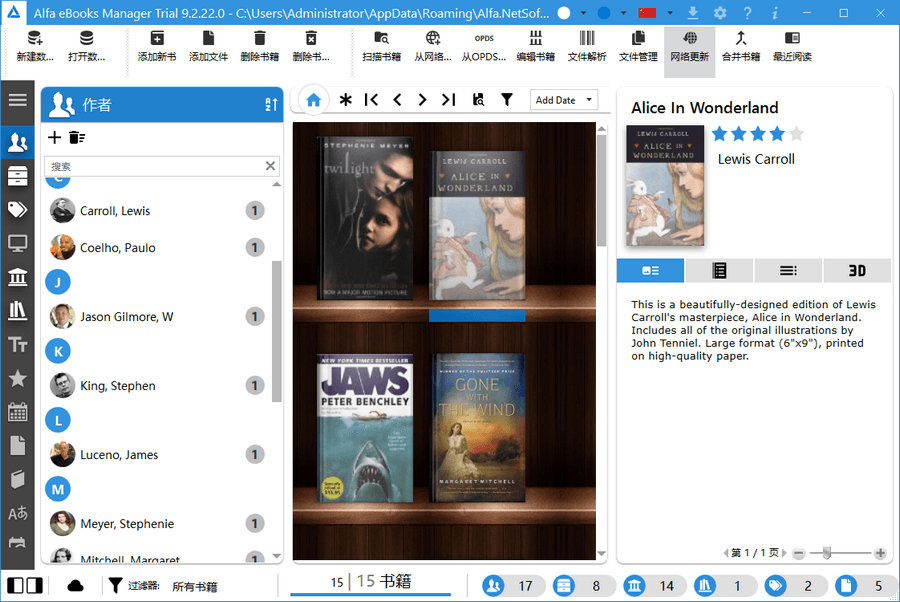Image resolution: width=900 pixels, height=602 pixels.
Task: Click the Lewis Carroll author link
Action: (756, 157)
